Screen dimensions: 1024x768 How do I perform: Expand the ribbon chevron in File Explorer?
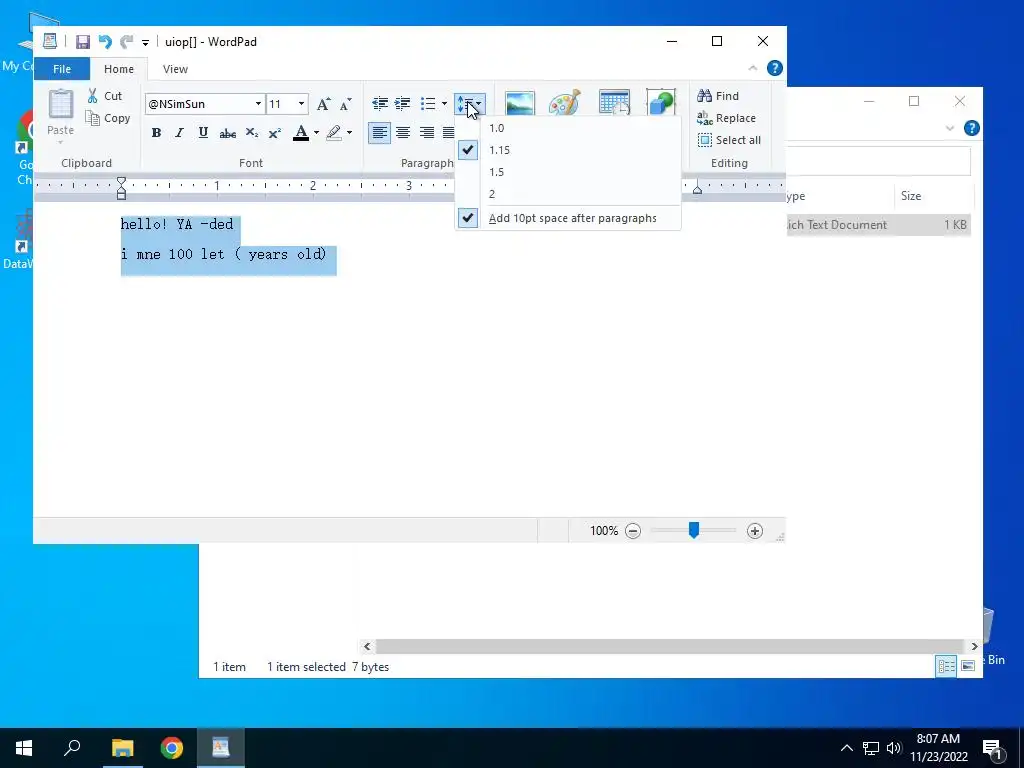pos(950,128)
